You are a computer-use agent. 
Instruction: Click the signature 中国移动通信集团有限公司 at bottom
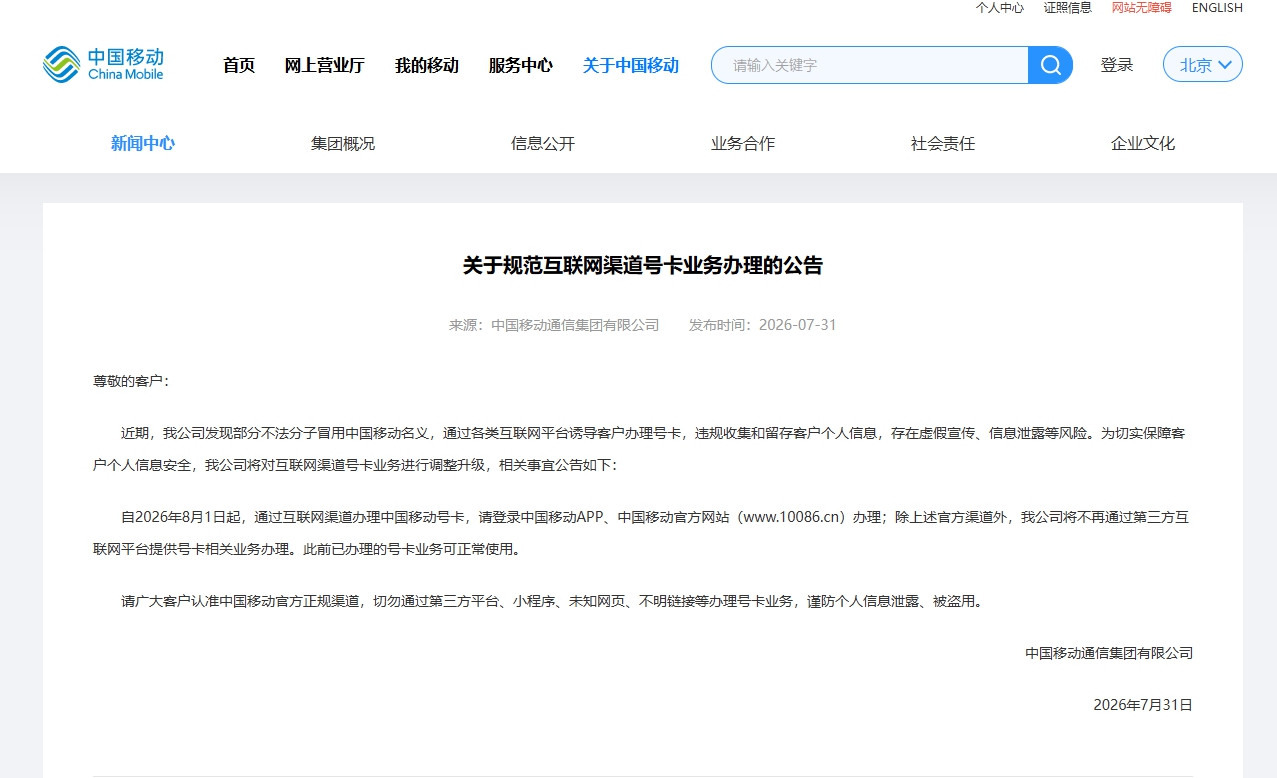click(1109, 653)
